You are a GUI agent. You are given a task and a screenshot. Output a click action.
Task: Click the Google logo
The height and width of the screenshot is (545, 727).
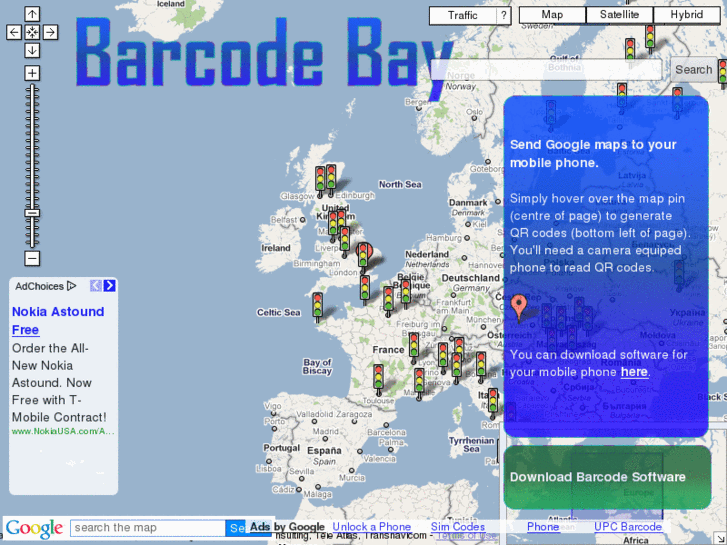coord(34,529)
